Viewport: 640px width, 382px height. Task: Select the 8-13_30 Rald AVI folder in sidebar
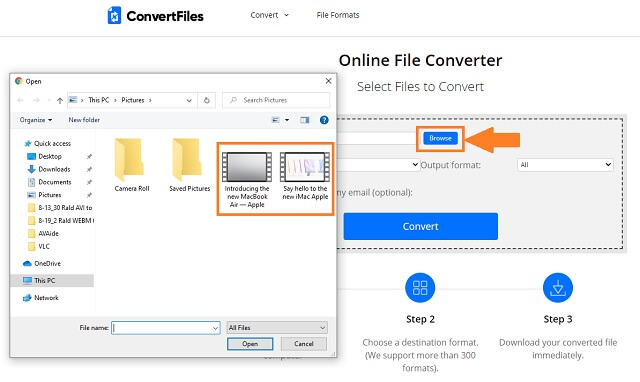pyautogui.click(x=60, y=208)
